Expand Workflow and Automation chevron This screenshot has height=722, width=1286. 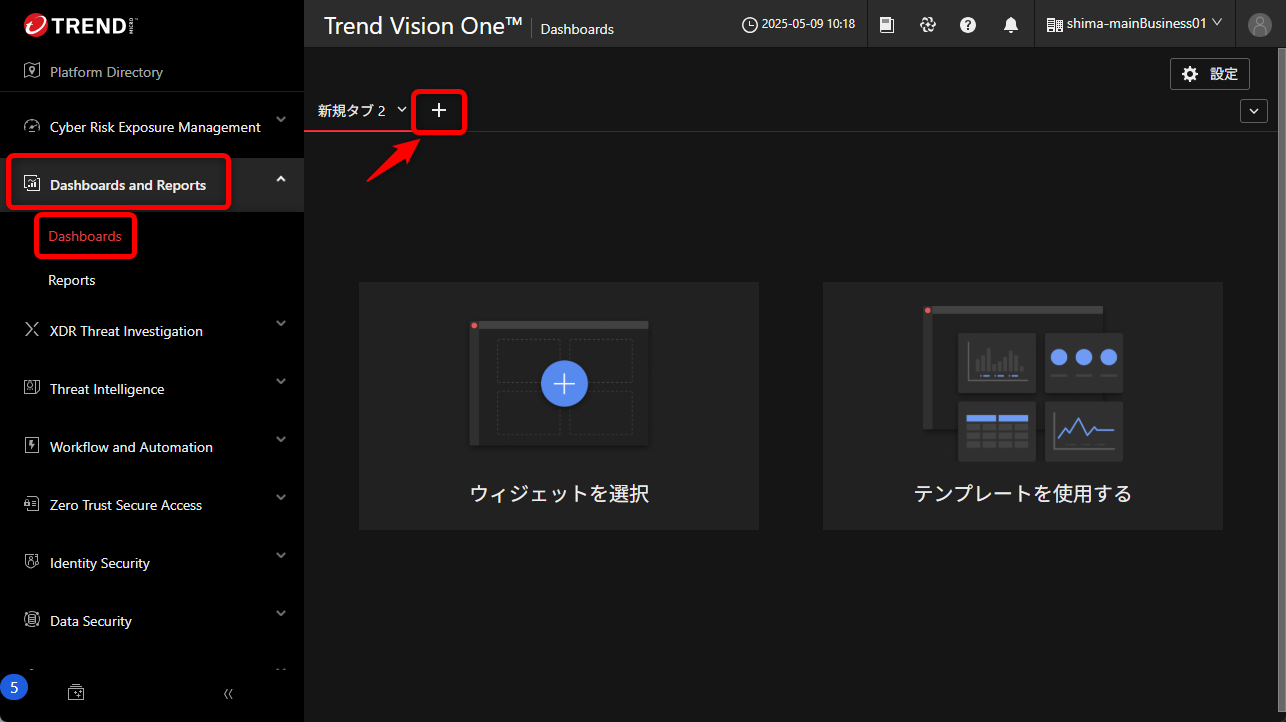pos(281,440)
